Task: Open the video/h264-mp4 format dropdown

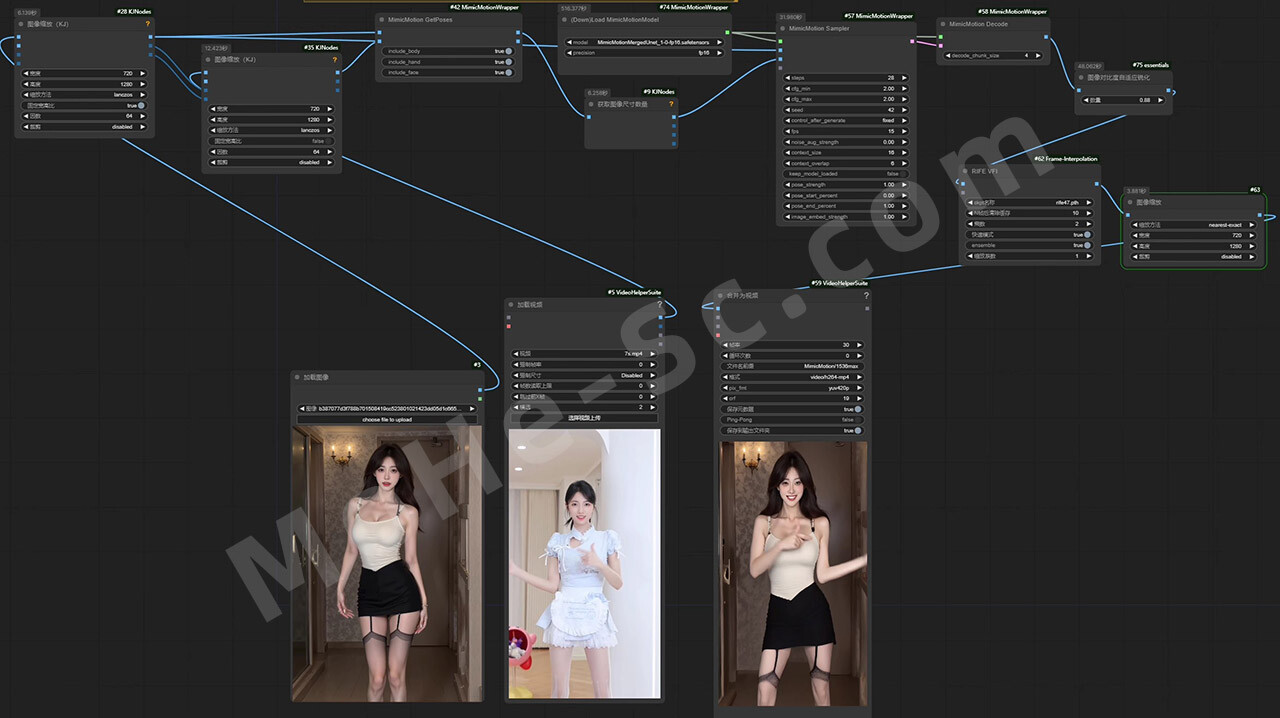Action: point(791,377)
